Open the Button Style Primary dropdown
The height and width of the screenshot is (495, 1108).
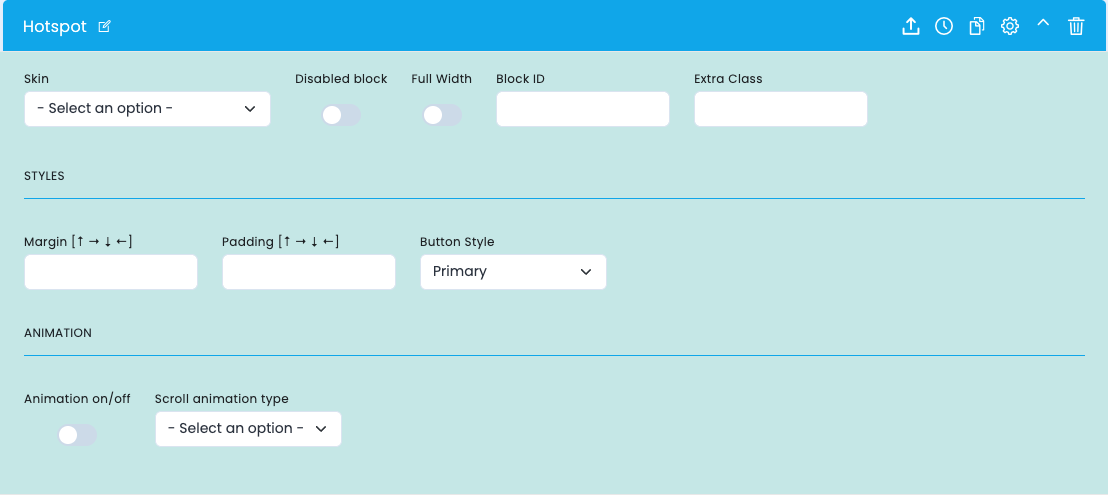[x=513, y=272]
